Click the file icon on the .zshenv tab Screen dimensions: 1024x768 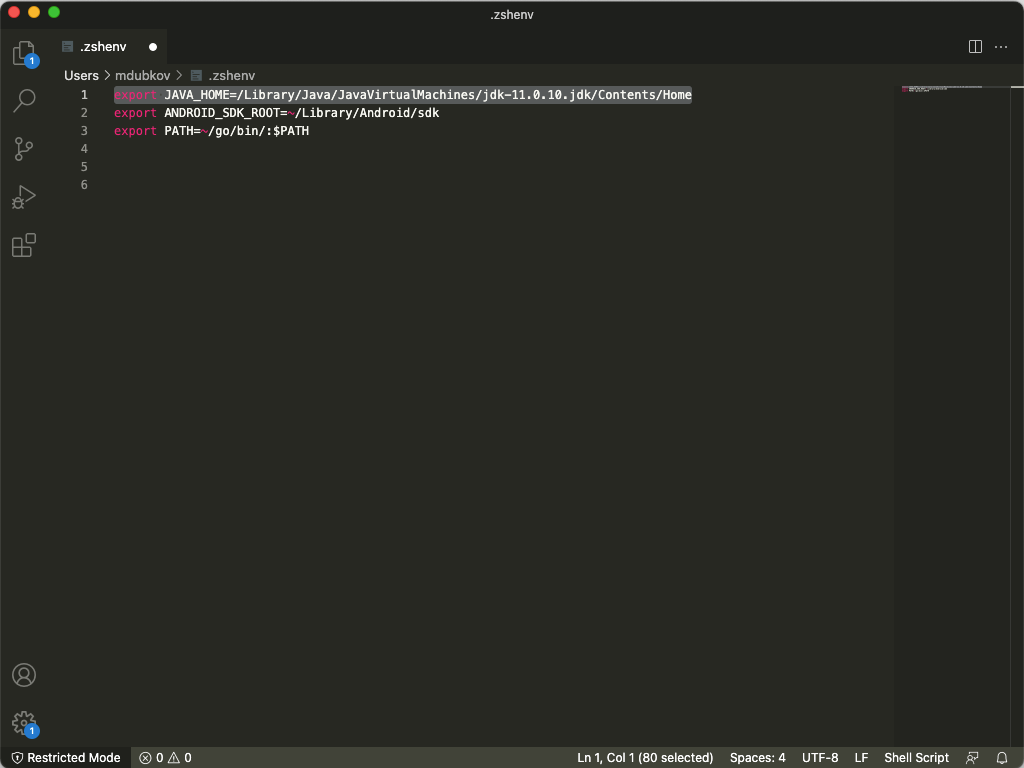(x=67, y=46)
